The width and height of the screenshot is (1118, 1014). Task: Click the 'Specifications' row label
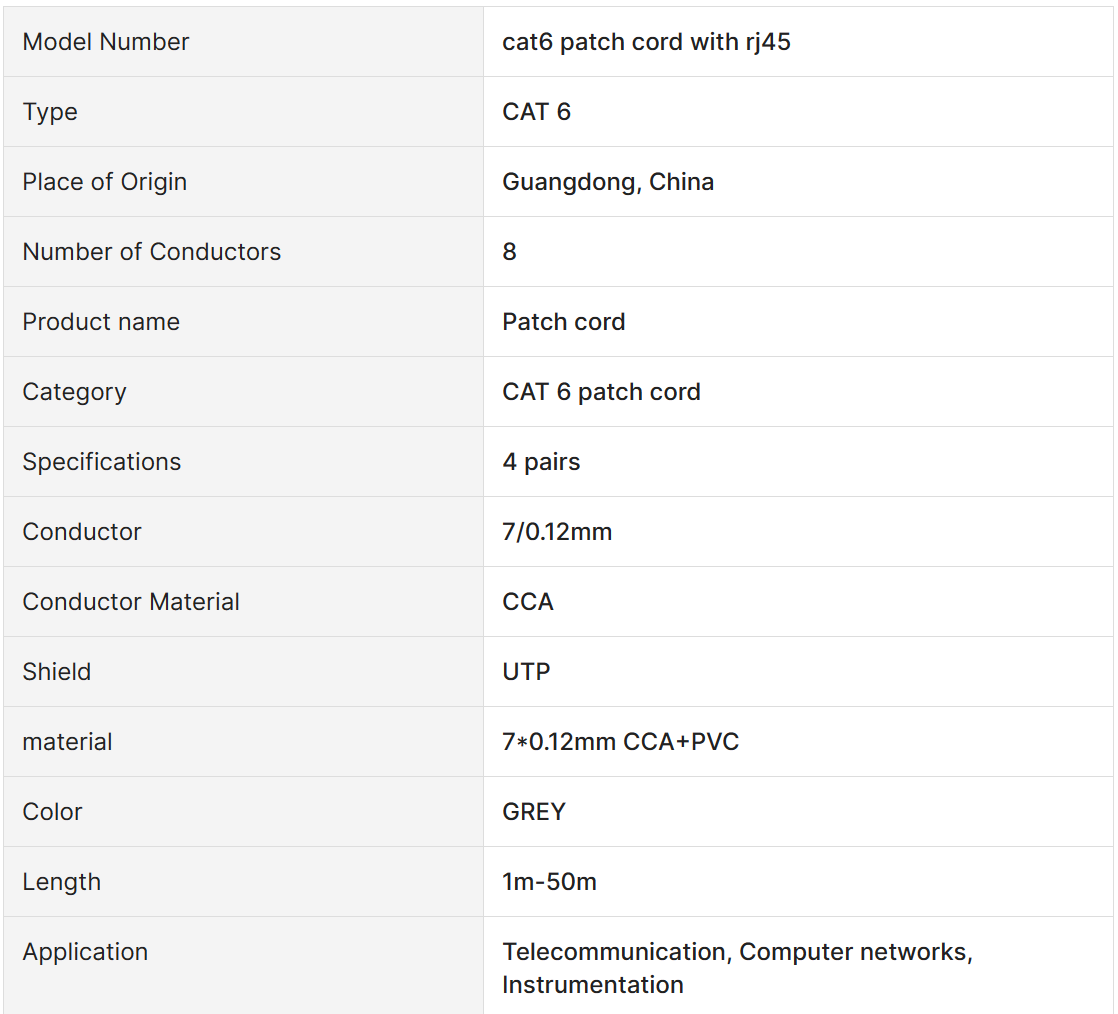(102, 462)
